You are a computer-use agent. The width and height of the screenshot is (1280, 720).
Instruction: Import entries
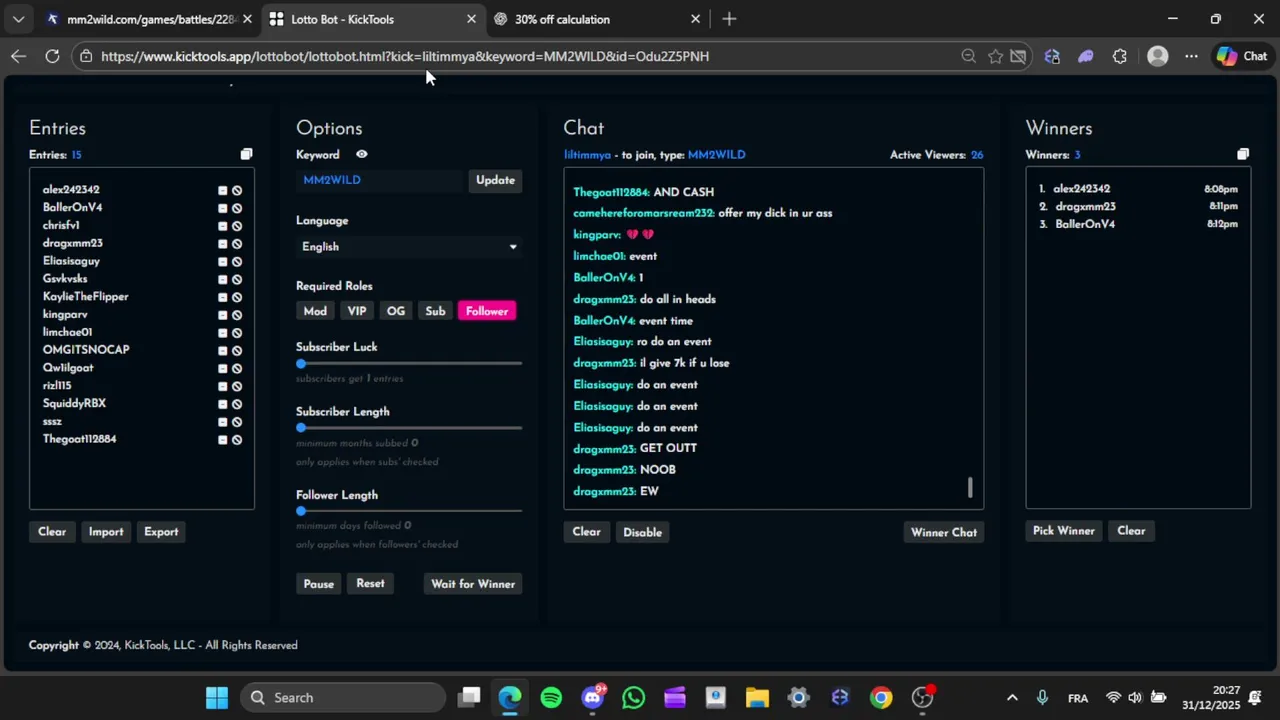106,532
